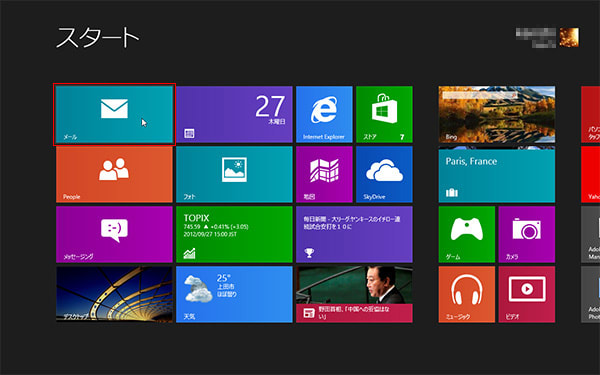Click the 木曜日 weekday text
This screenshot has width=600, height=375.
[x=277, y=122]
